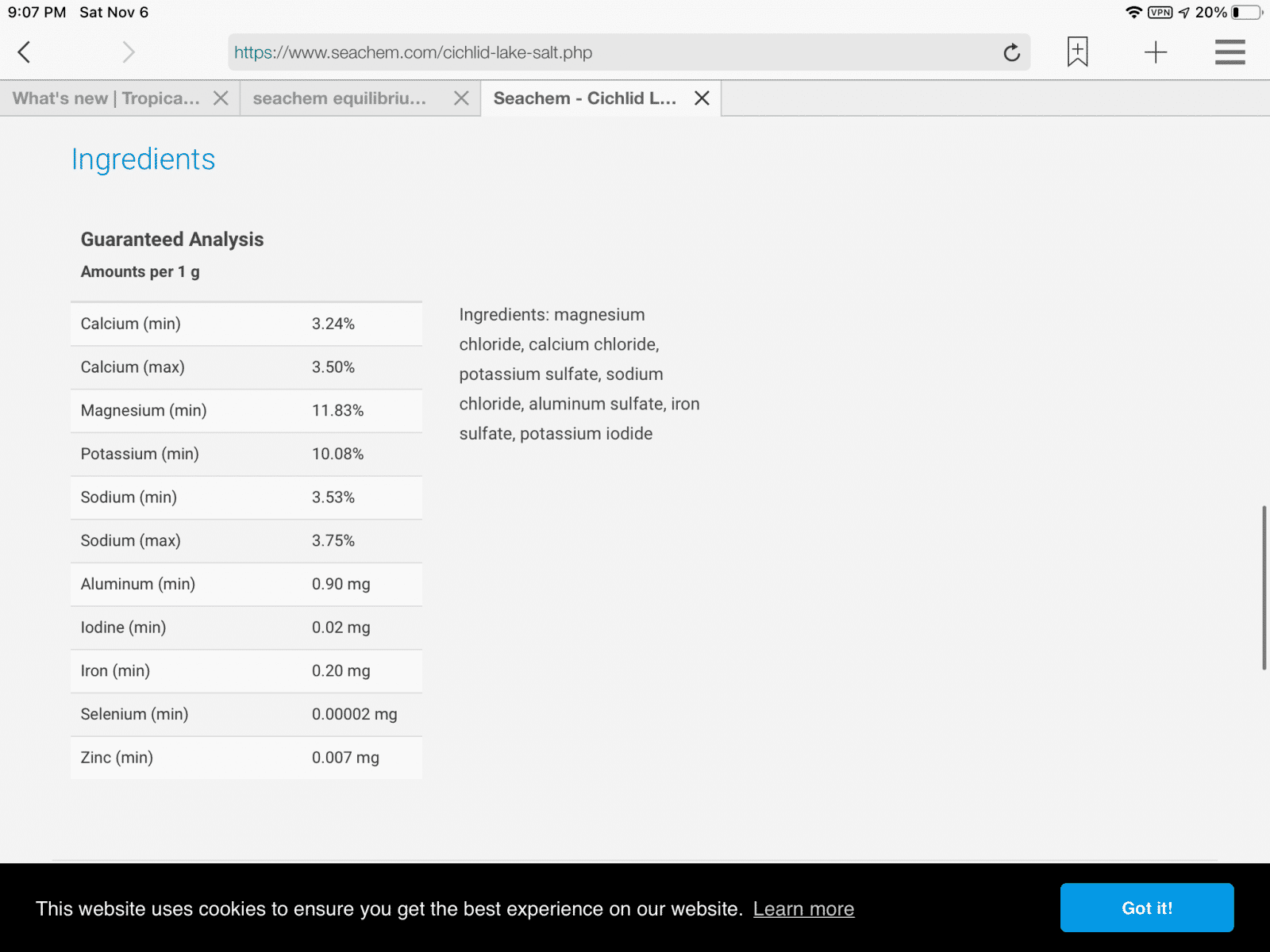
Task: Tap the location services arrow icon
Action: click(x=1183, y=13)
